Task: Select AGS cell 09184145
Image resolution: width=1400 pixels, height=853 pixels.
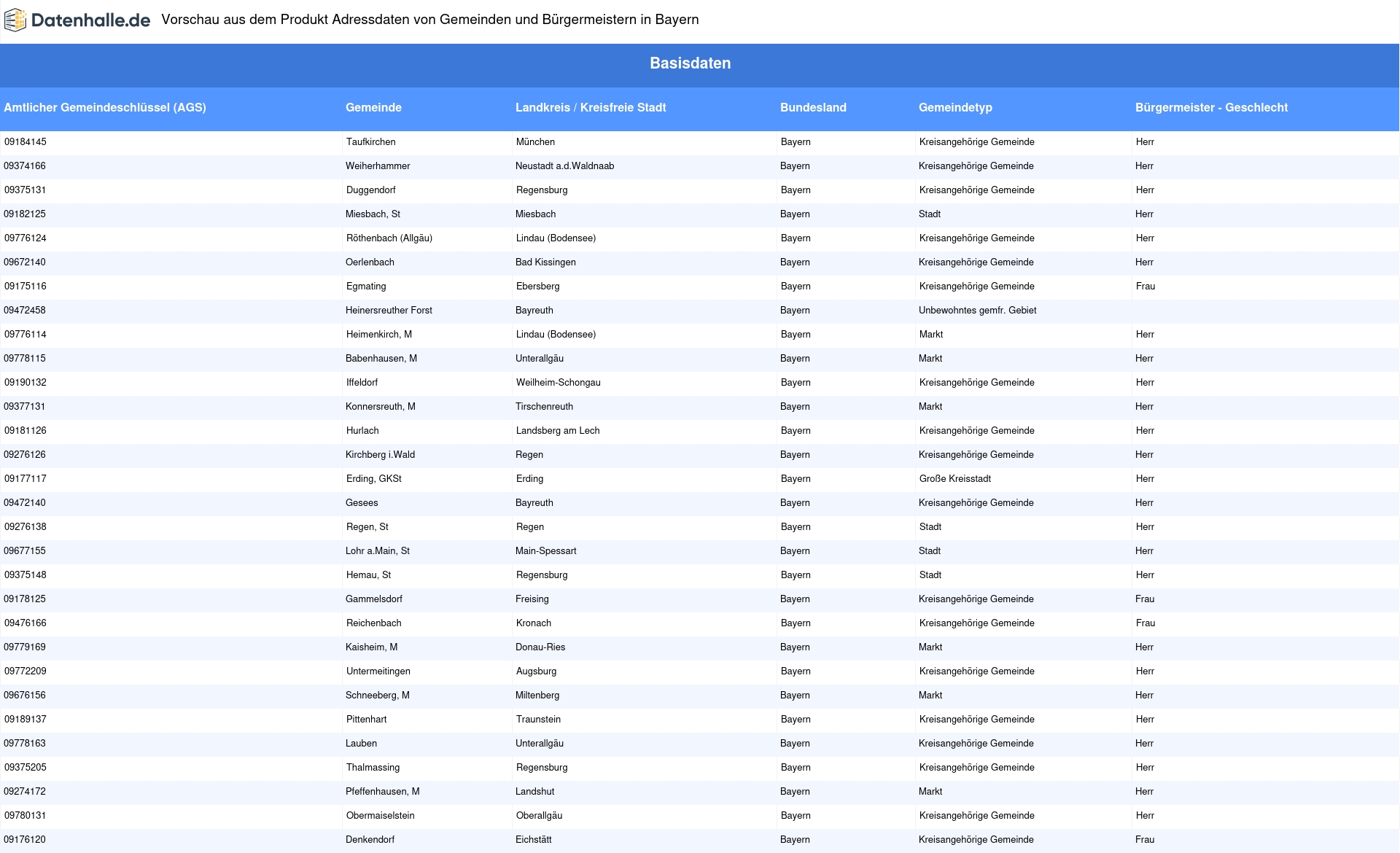Action: (26, 141)
